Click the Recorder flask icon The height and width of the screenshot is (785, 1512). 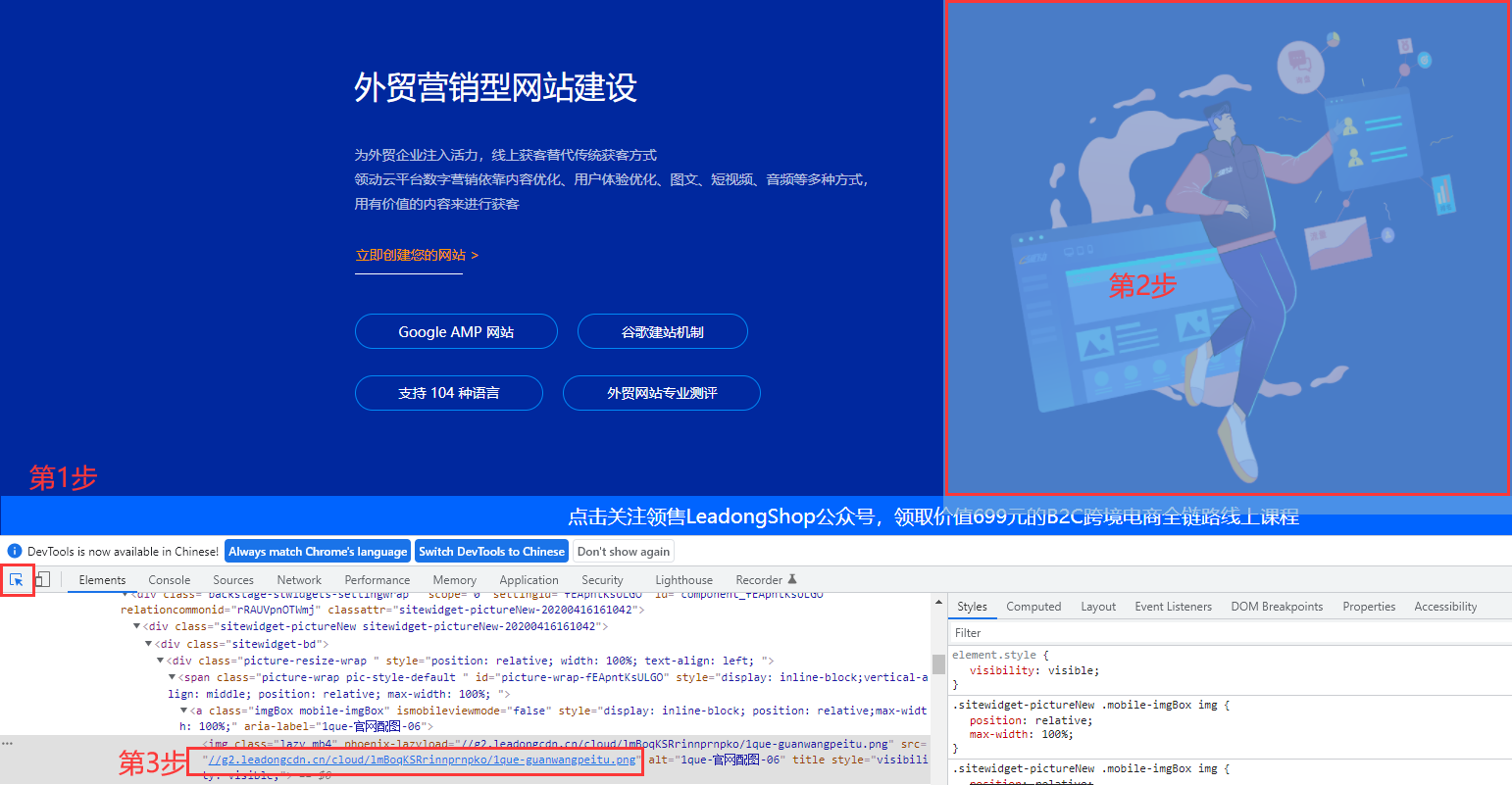click(792, 579)
